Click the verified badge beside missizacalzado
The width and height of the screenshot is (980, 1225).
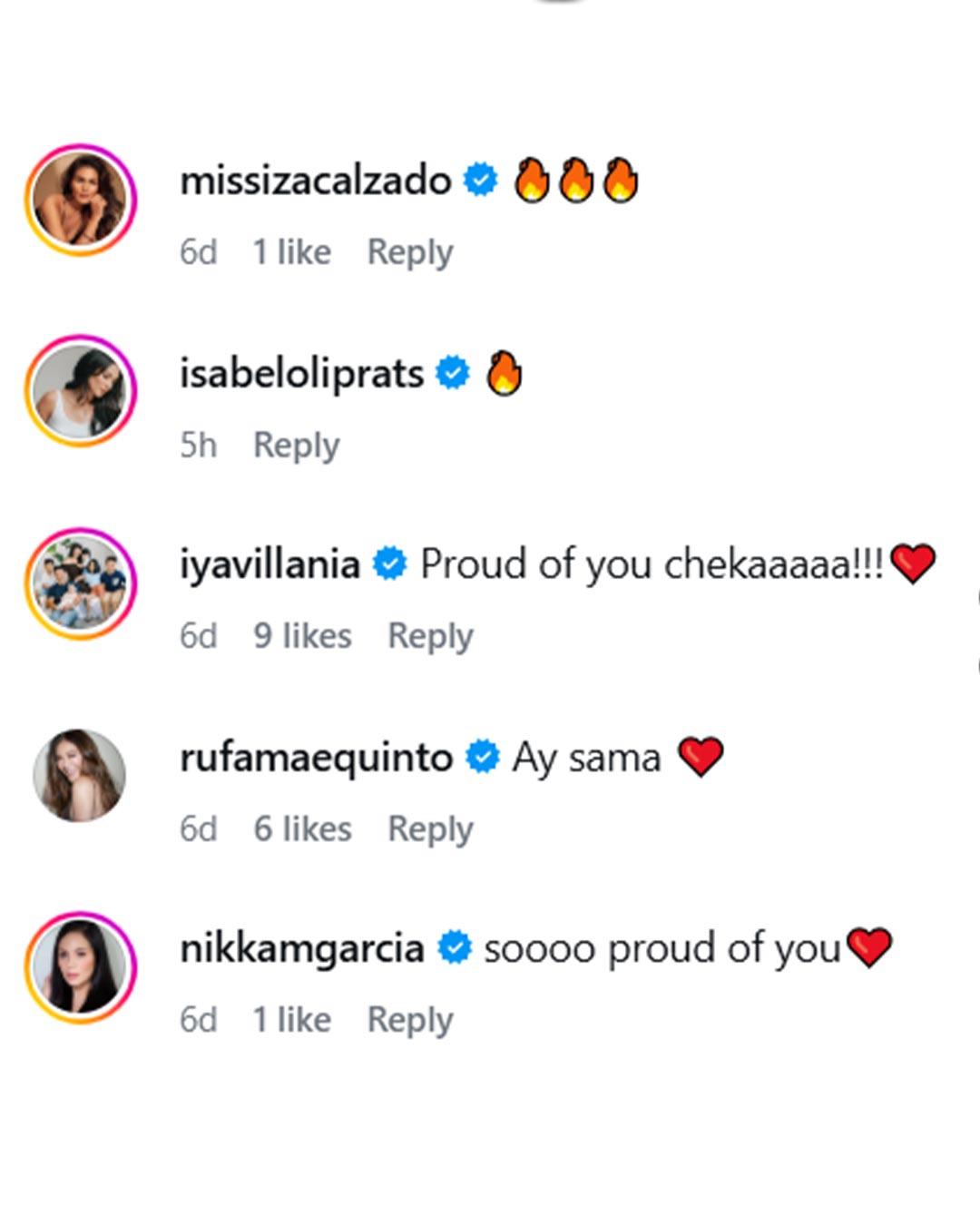pos(481,180)
